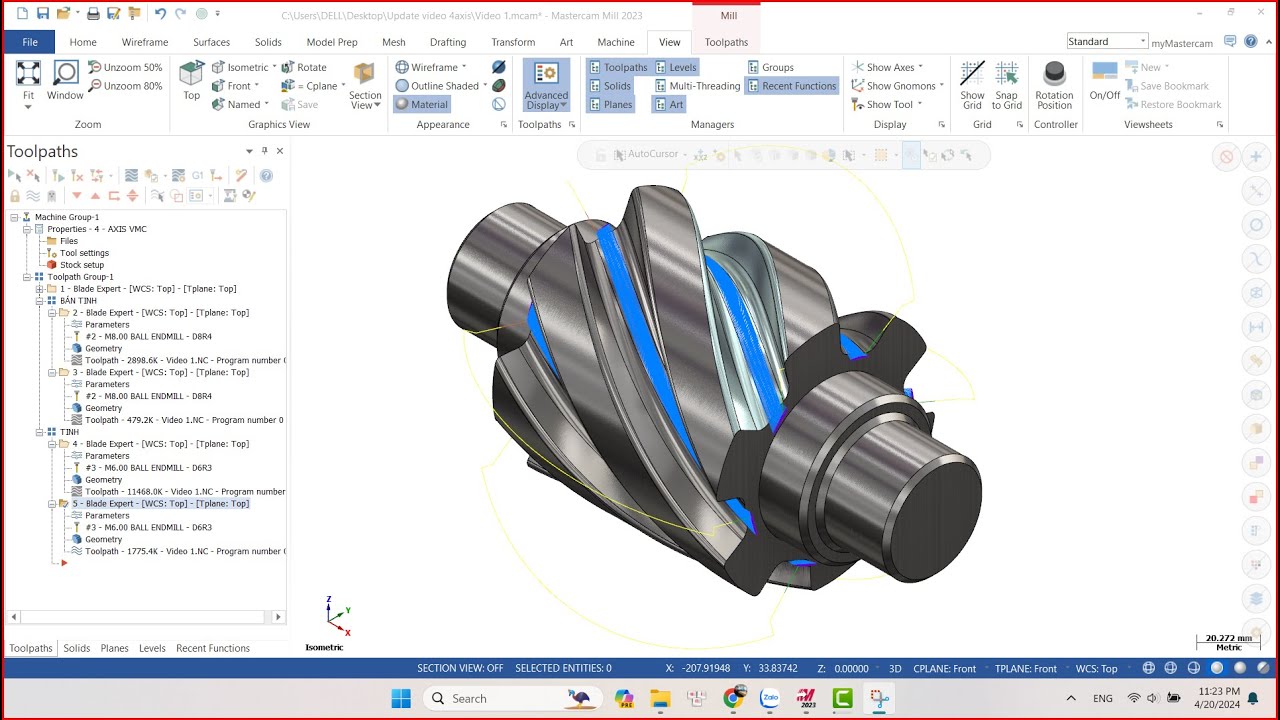Open the Standard workspace combo box

tap(1107, 41)
